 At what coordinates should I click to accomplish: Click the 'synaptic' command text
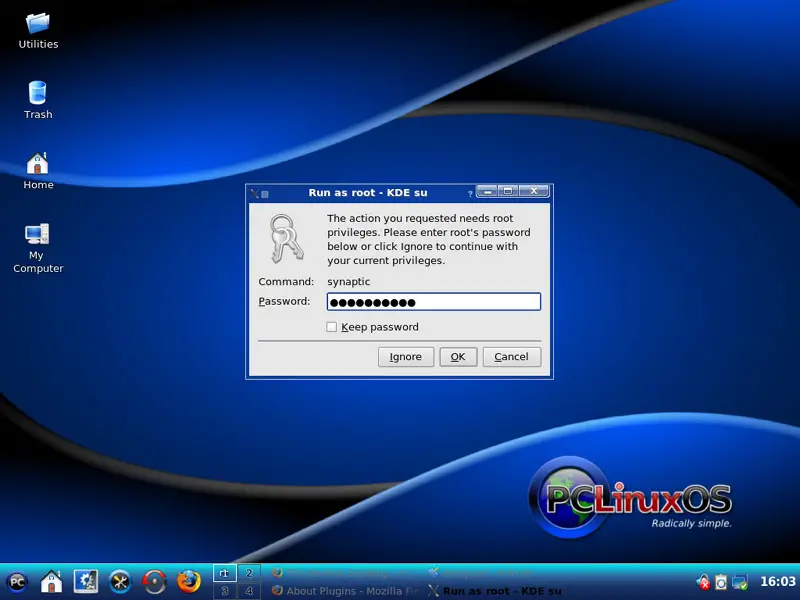[348, 282]
